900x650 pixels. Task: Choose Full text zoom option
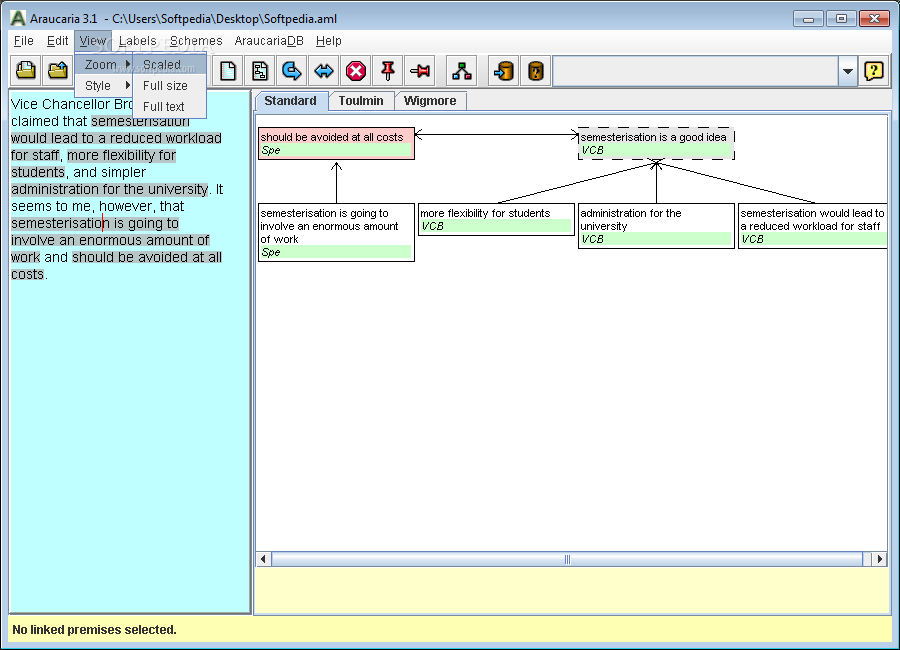(169, 106)
